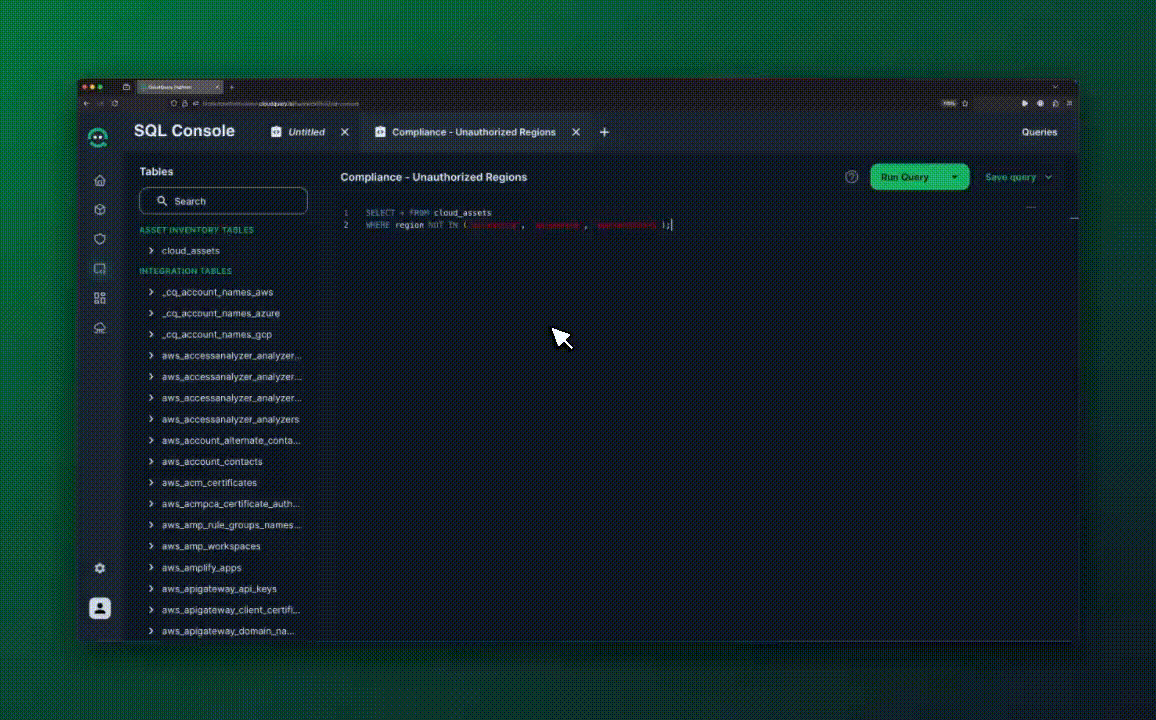The width and height of the screenshot is (1156, 720).
Task: Click the icon on the Untitled tab
Action: 276,132
